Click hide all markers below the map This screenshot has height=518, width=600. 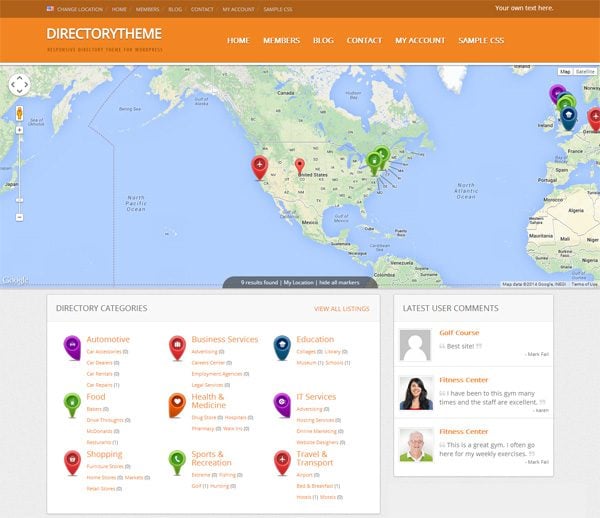point(339,283)
